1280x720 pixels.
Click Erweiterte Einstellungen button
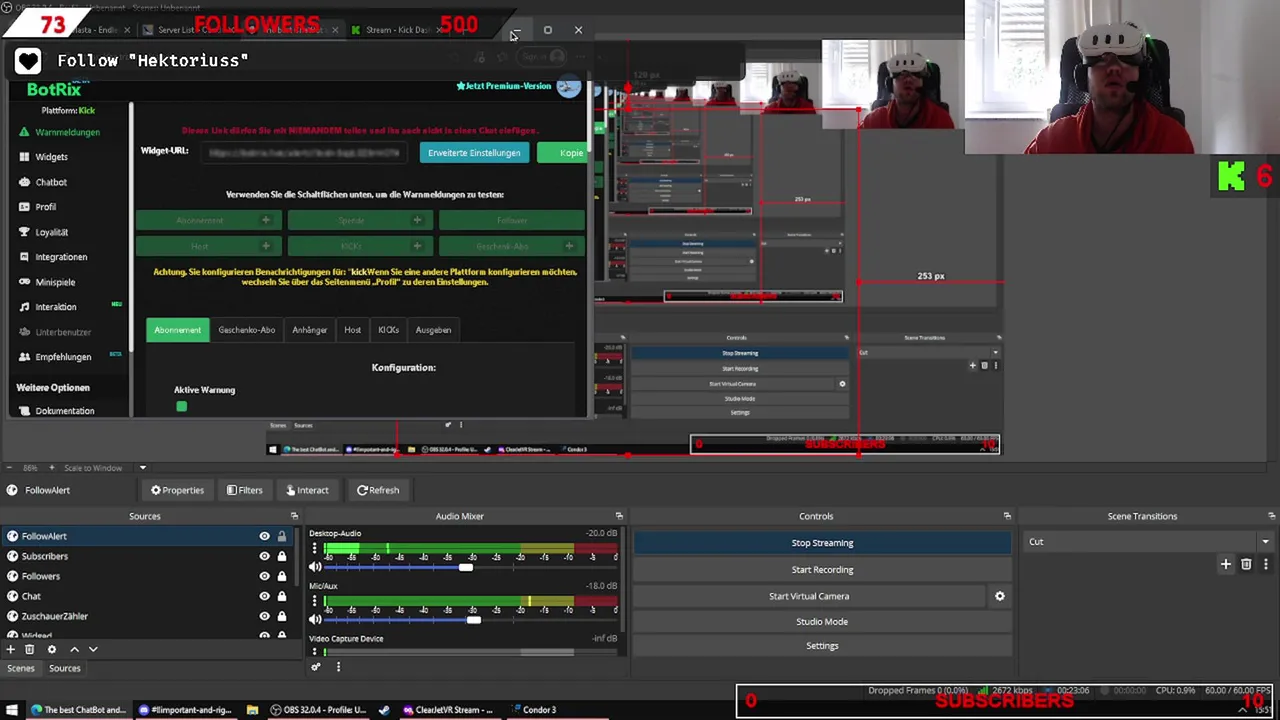474,153
